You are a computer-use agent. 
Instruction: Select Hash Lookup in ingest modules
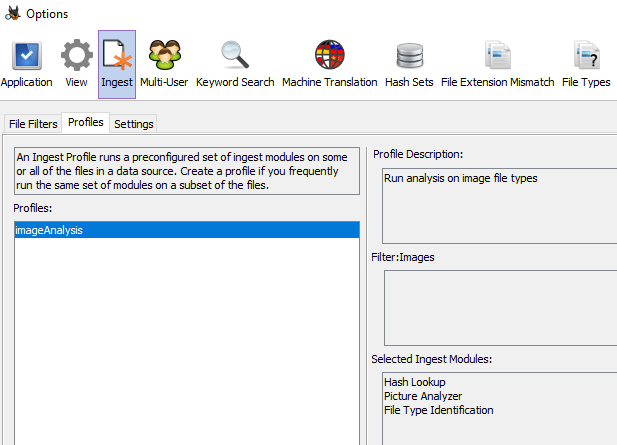tap(415, 382)
